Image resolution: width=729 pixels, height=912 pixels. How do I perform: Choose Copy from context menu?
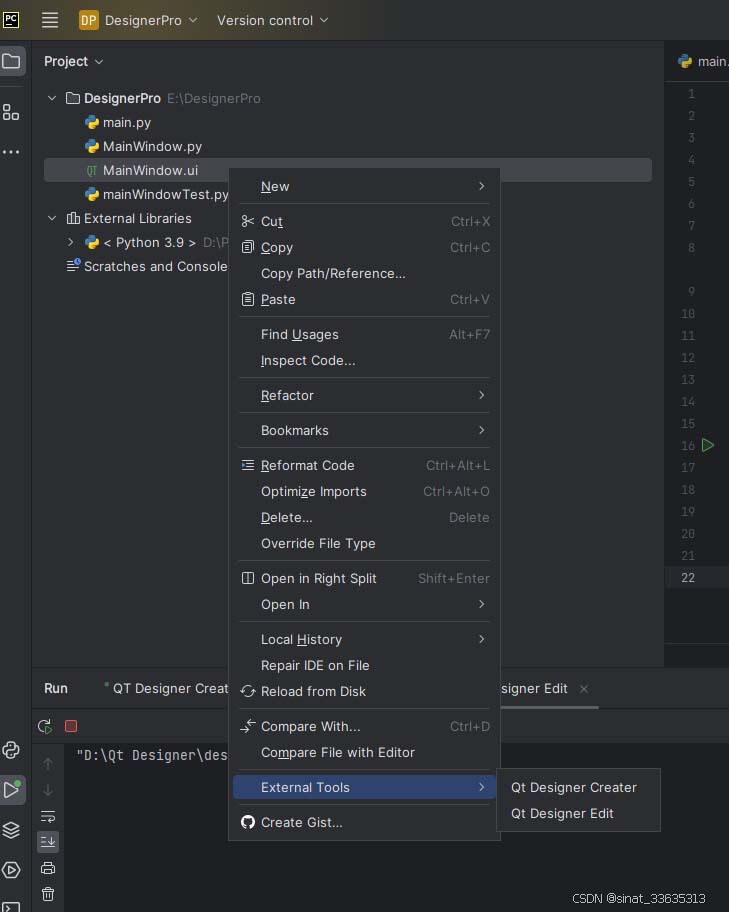(364, 247)
